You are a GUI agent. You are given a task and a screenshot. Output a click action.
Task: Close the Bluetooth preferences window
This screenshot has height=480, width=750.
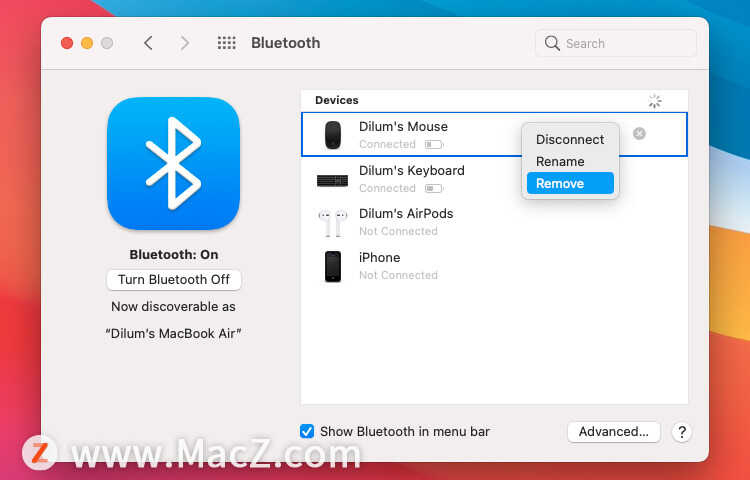67,44
